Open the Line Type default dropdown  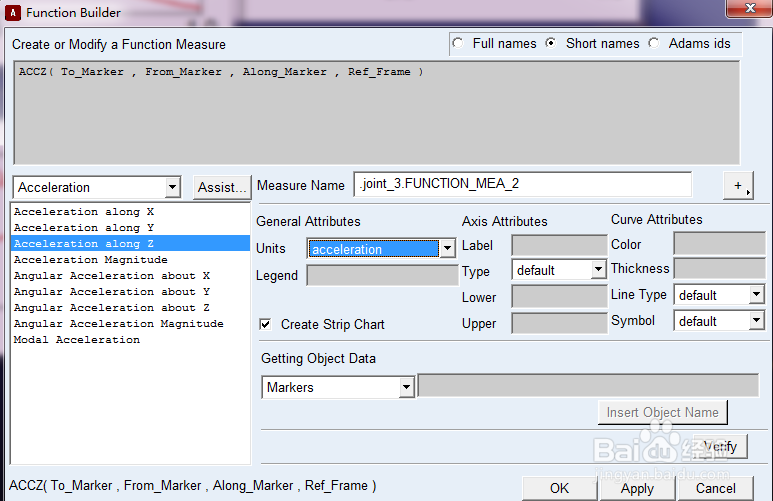point(756,295)
